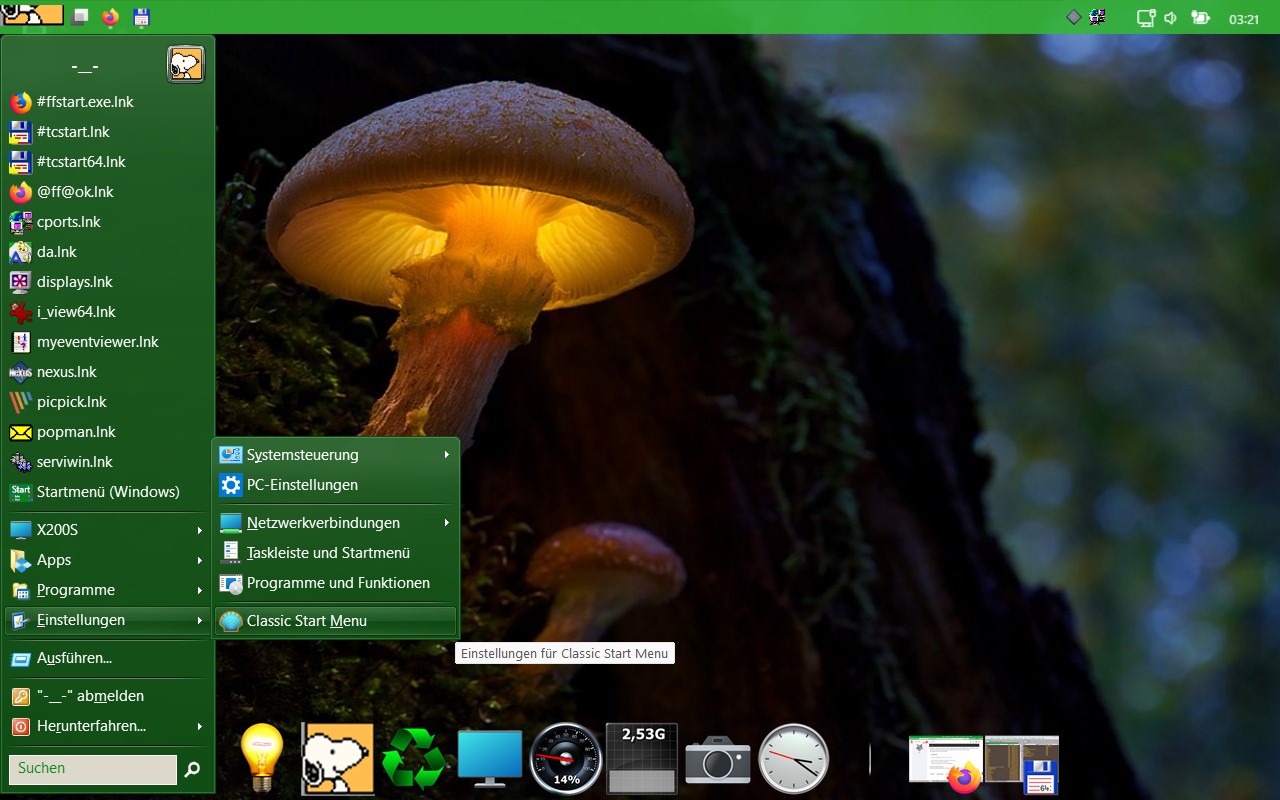Open the CPU speedometer gauge widget
Image resolution: width=1280 pixels, height=800 pixels.
(x=566, y=759)
